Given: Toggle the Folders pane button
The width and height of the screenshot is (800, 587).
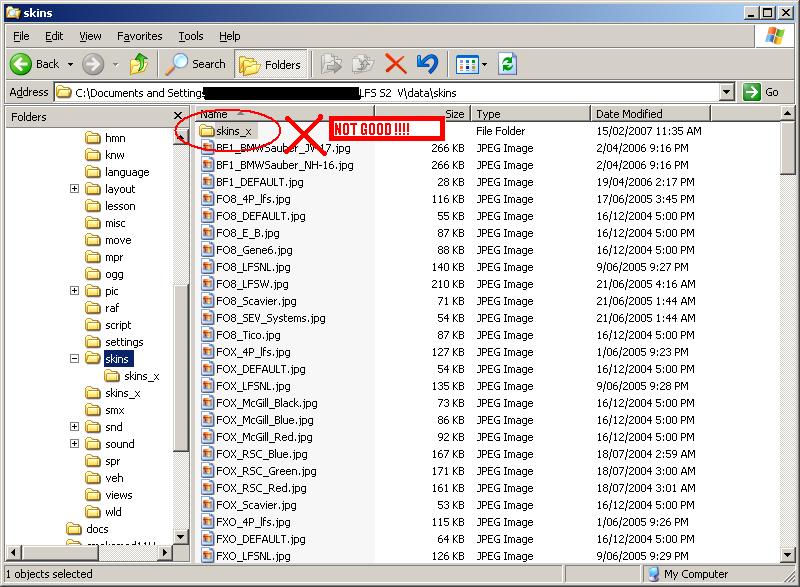Looking at the screenshot, I should pos(271,64).
